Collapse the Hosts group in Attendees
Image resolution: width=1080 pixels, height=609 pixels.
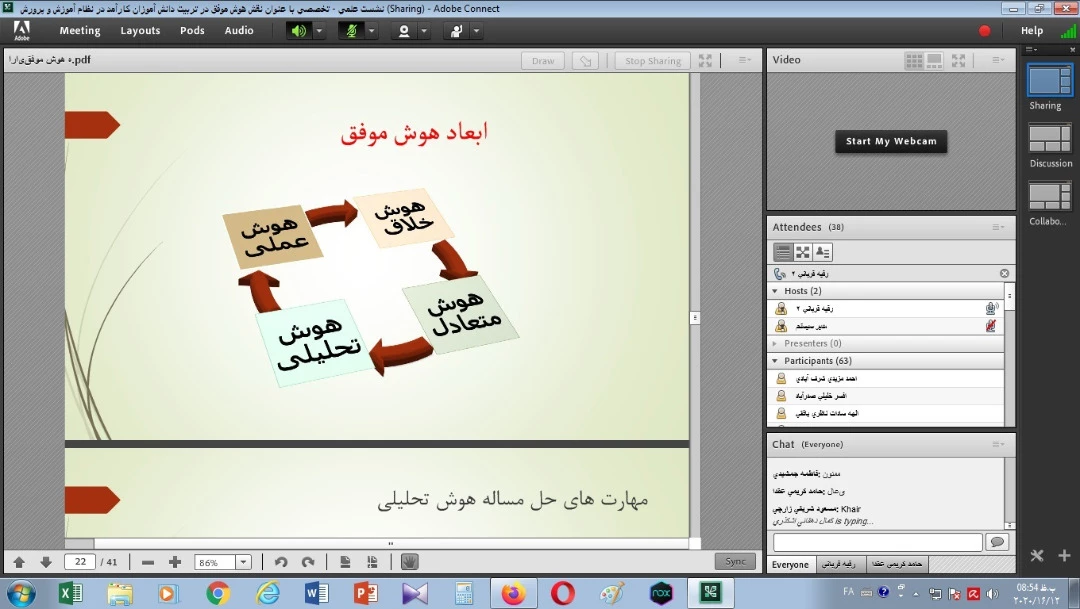(x=775, y=291)
